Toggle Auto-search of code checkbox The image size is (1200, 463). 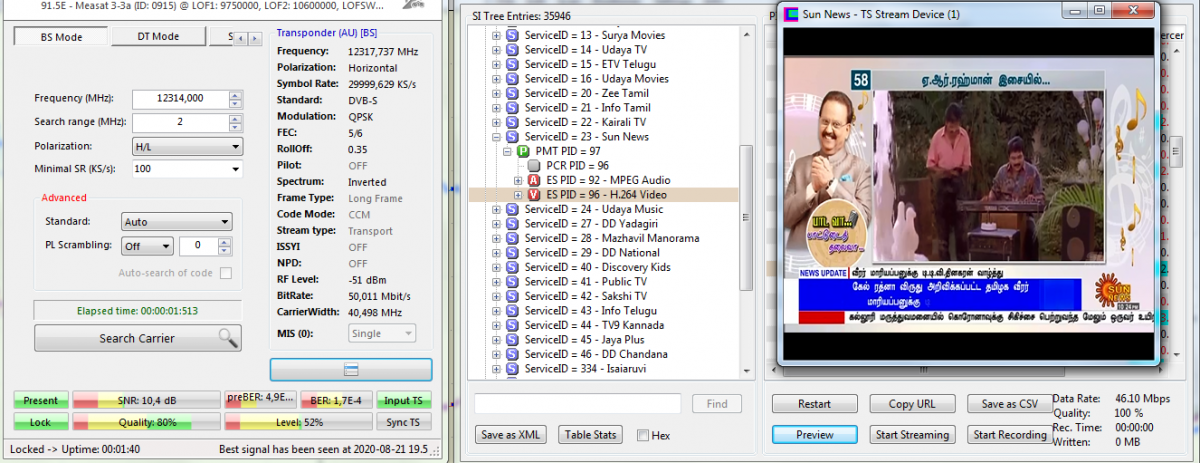[226, 273]
